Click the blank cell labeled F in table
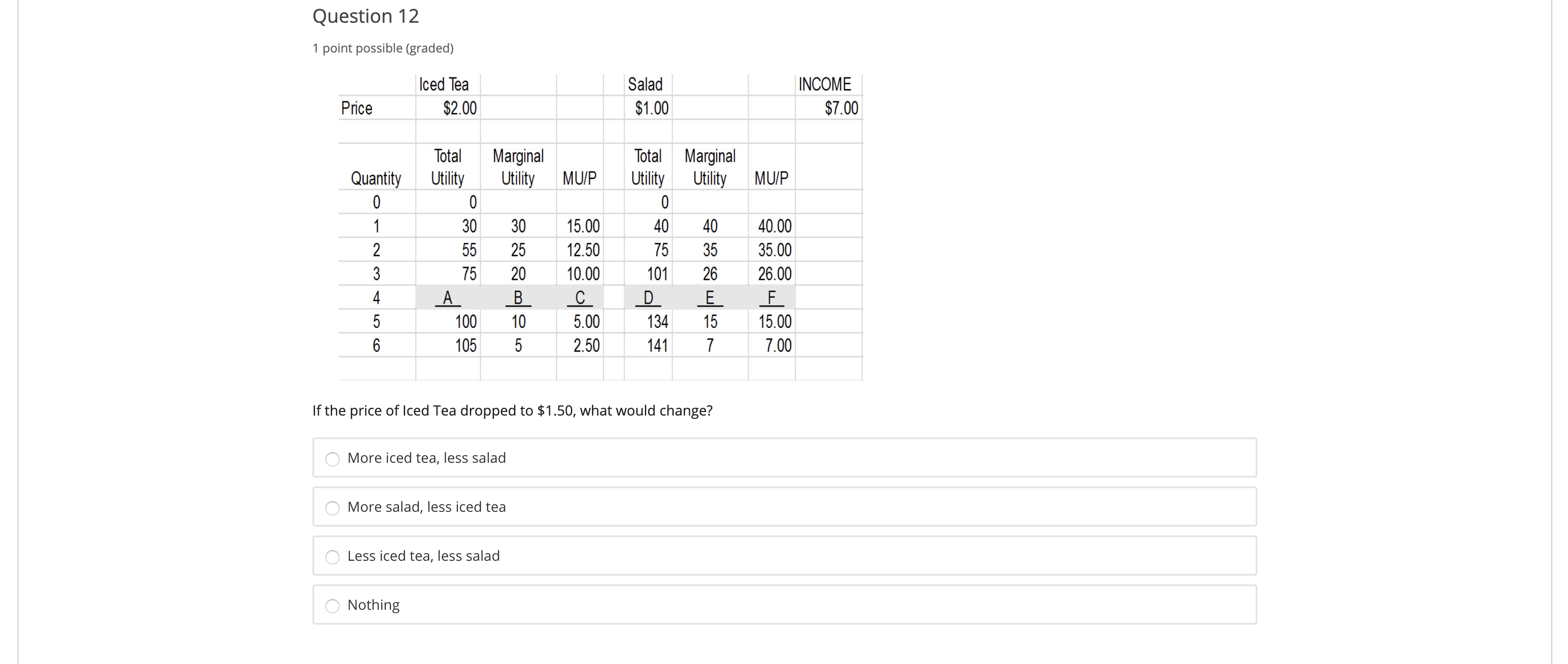The image size is (1568, 664). (x=772, y=297)
